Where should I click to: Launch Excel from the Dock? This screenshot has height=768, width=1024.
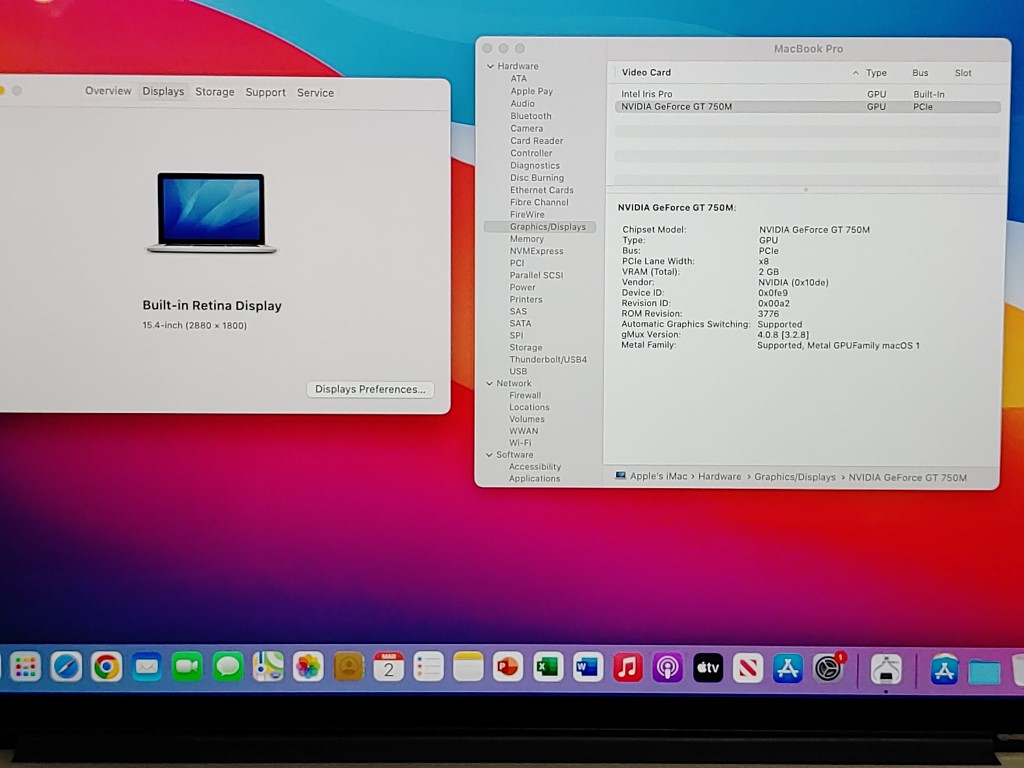pyautogui.click(x=548, y=667)
